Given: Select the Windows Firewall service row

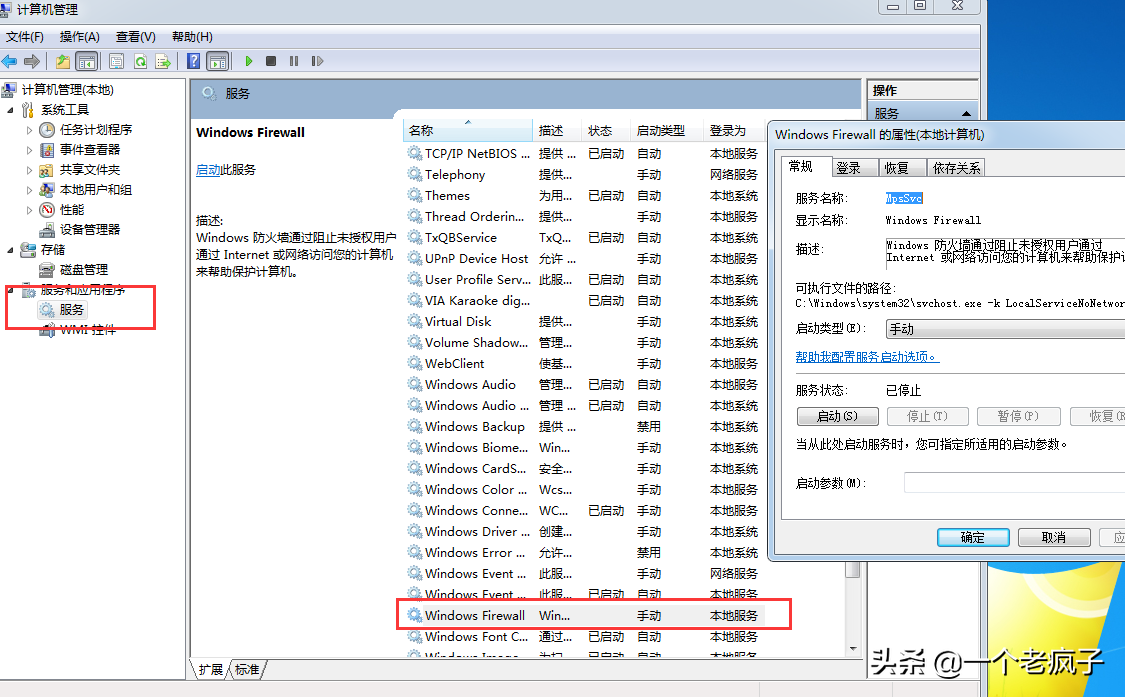Looking at the screenshot, I should [585, 616].
